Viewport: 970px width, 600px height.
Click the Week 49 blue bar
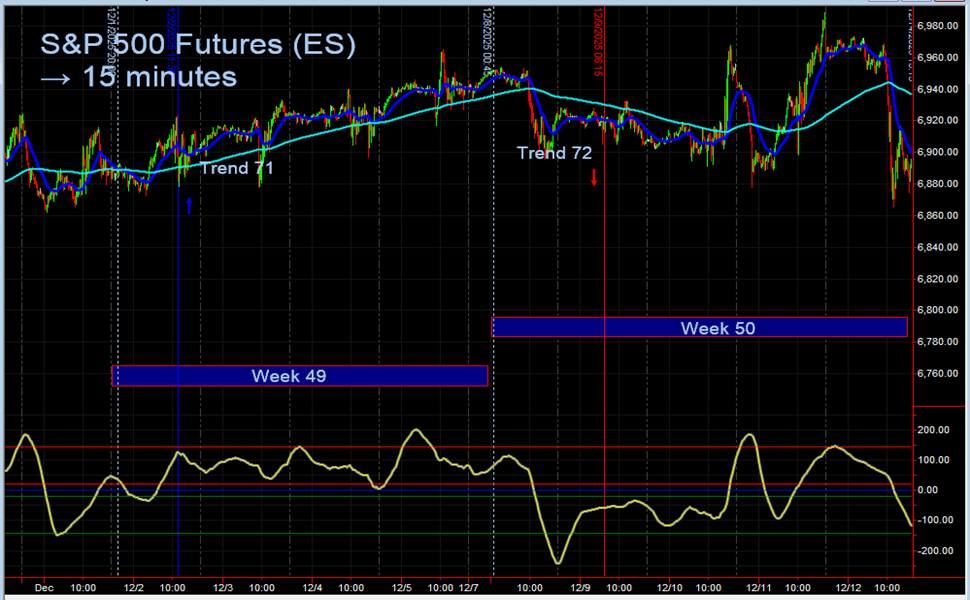300,376
